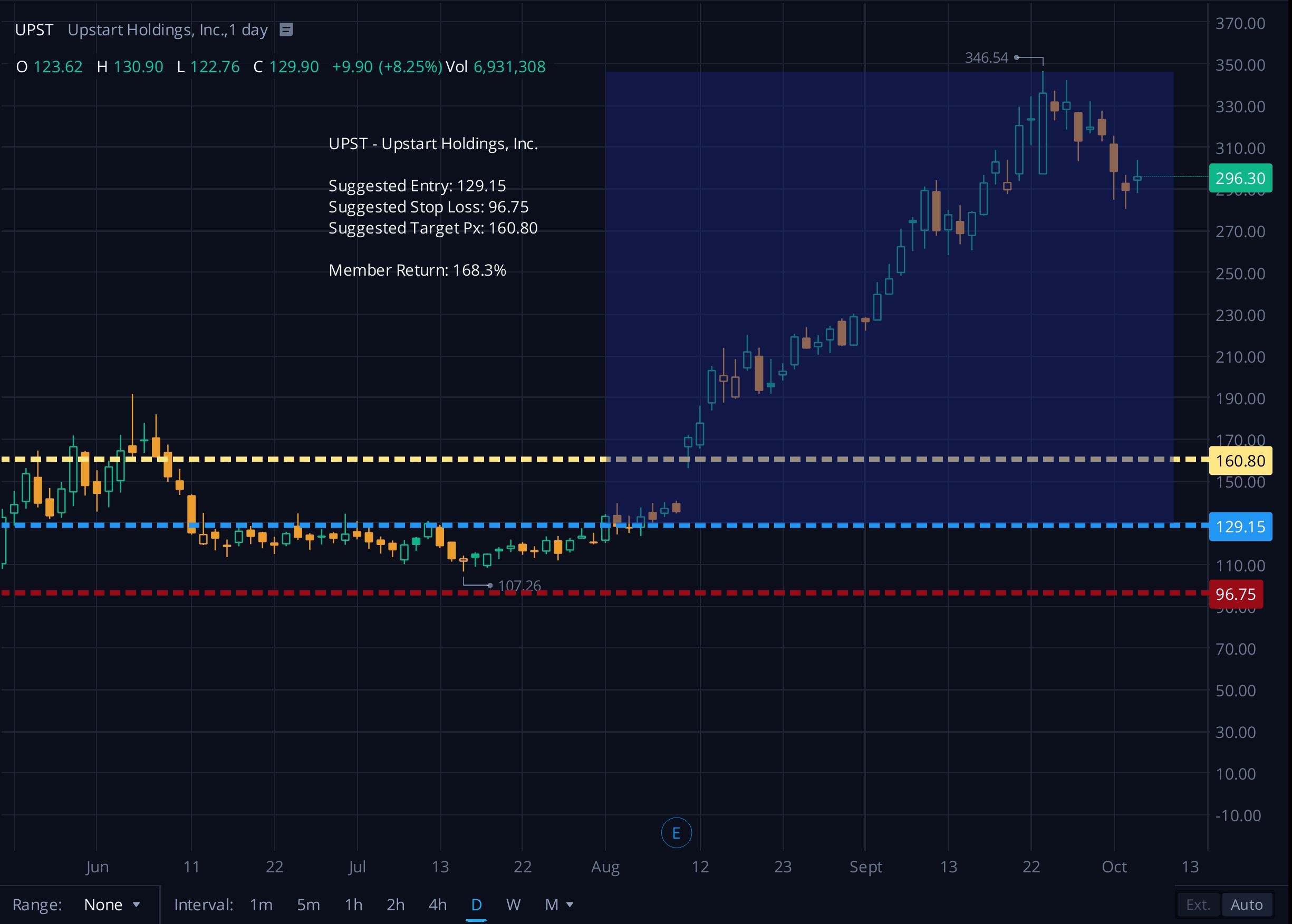This screenshot has width=1292, height=924.
Task: Click the blue 129.15 entry price label
Action: coord(1240,526)
